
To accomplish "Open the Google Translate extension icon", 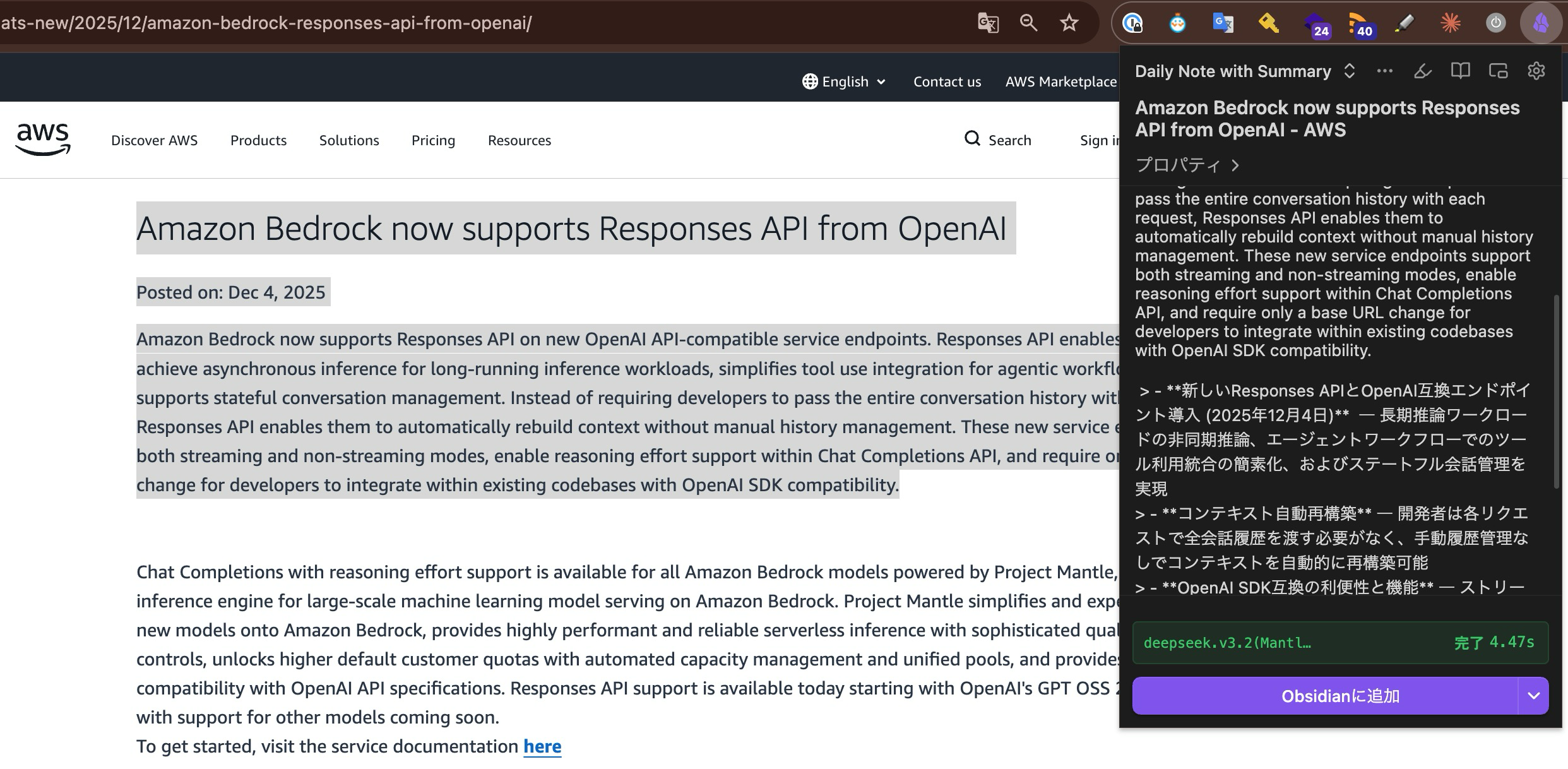I will coord(1222,23).
